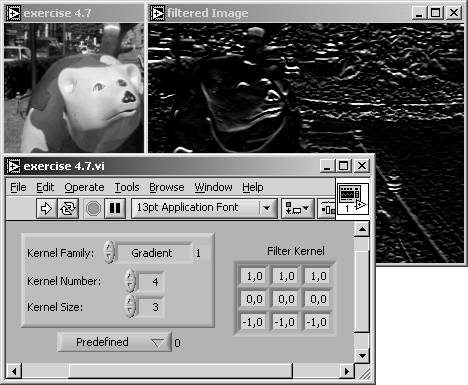Viewport: 468px width, 385px height.
Task: Click the Abort Execution stop icon
Action: (x=93, y=209)
